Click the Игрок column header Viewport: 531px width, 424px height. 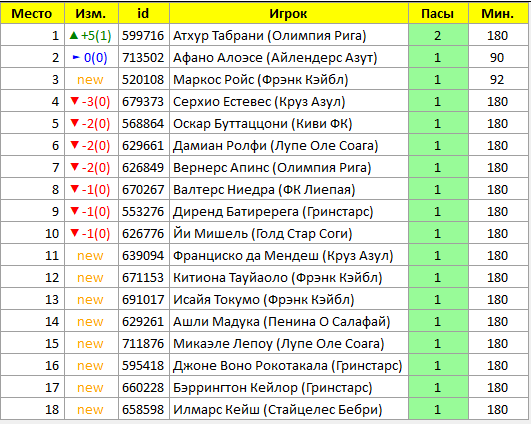[289, 14]
